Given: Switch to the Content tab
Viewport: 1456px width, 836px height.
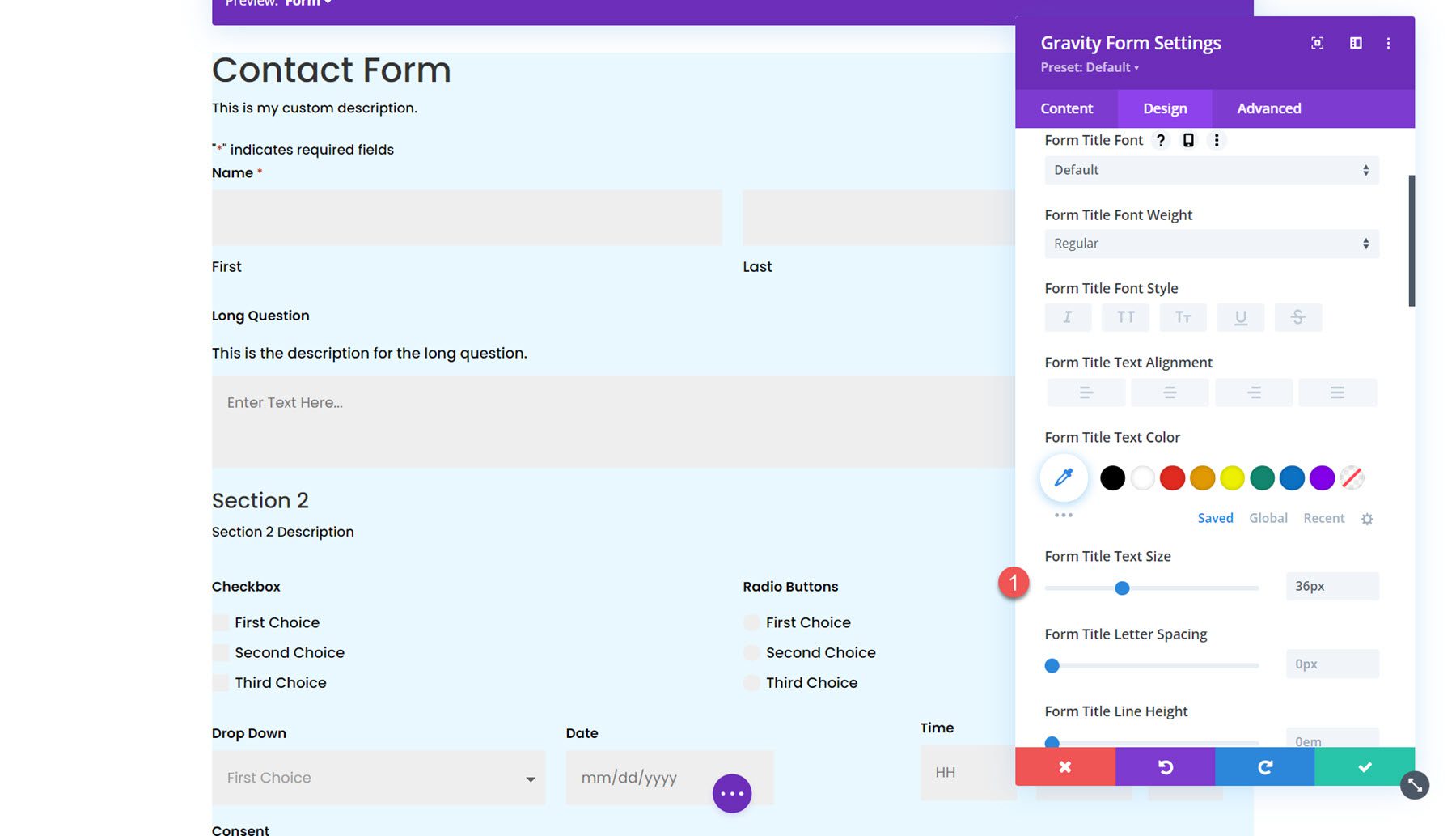Looking at the screenshot, I should coord(1066,108).
